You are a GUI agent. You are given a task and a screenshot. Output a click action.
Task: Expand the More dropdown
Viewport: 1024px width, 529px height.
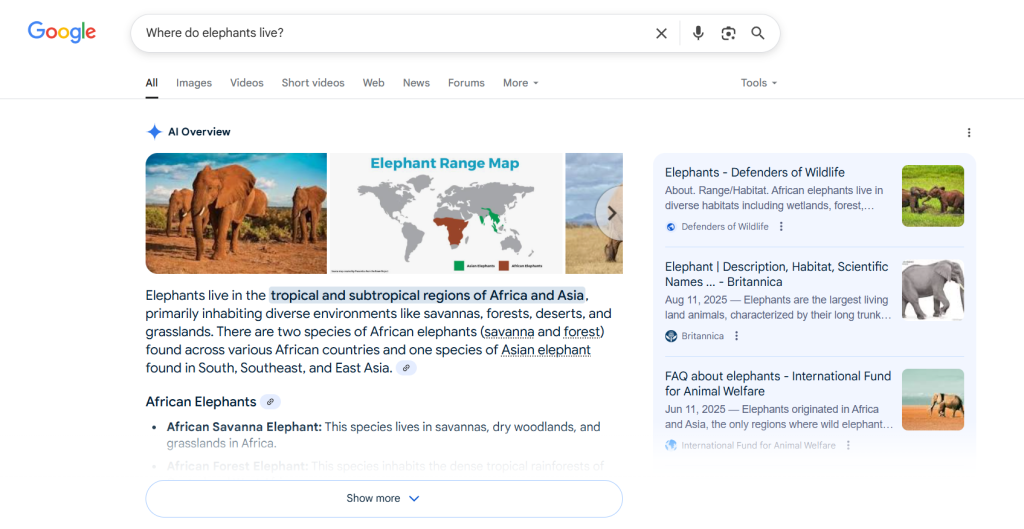(x=520, y=83)
